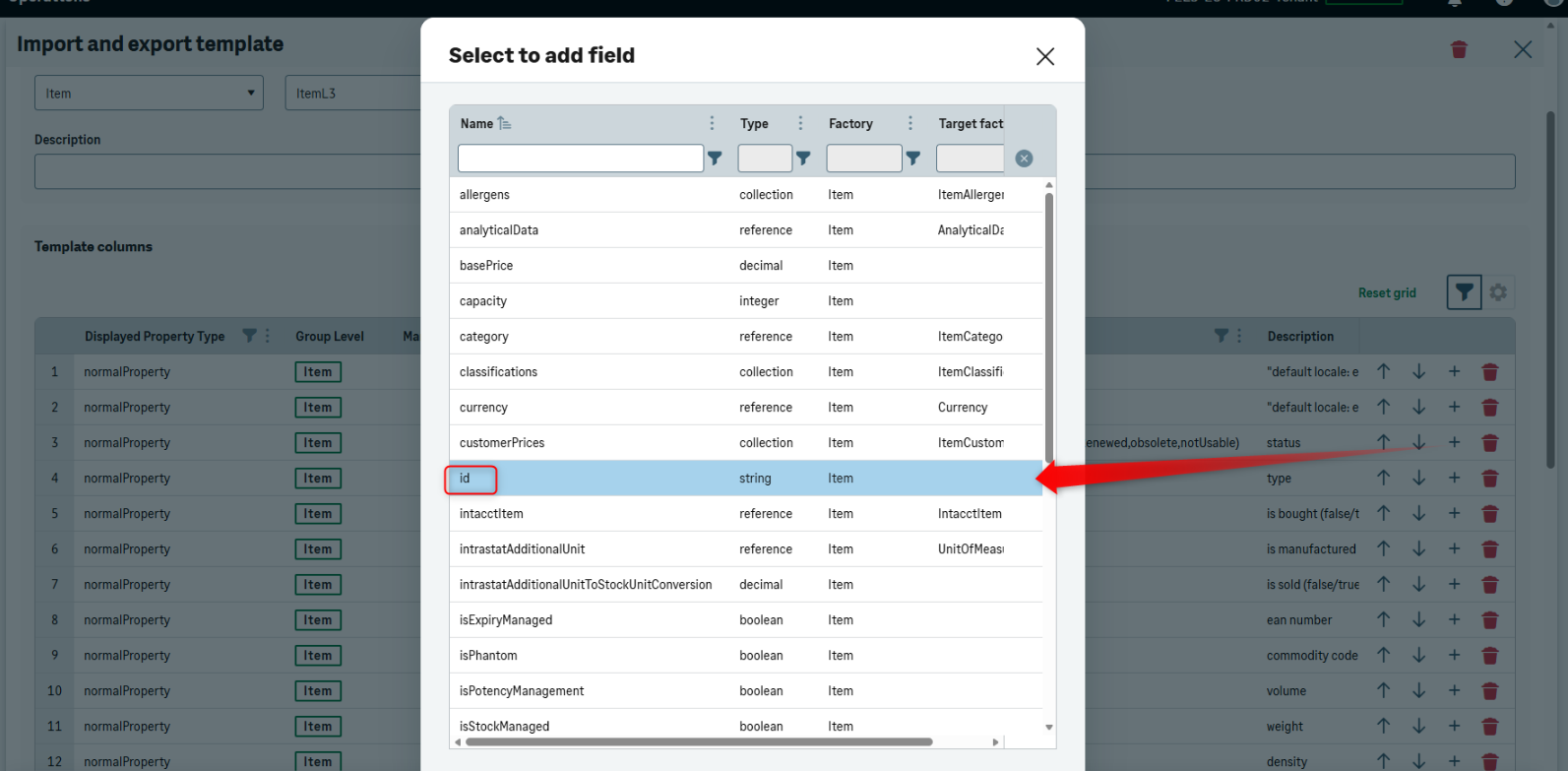The height and width of the screenshot is (771, 1568).
Task: Click the Factory filter text field
Action: point(864,159)
